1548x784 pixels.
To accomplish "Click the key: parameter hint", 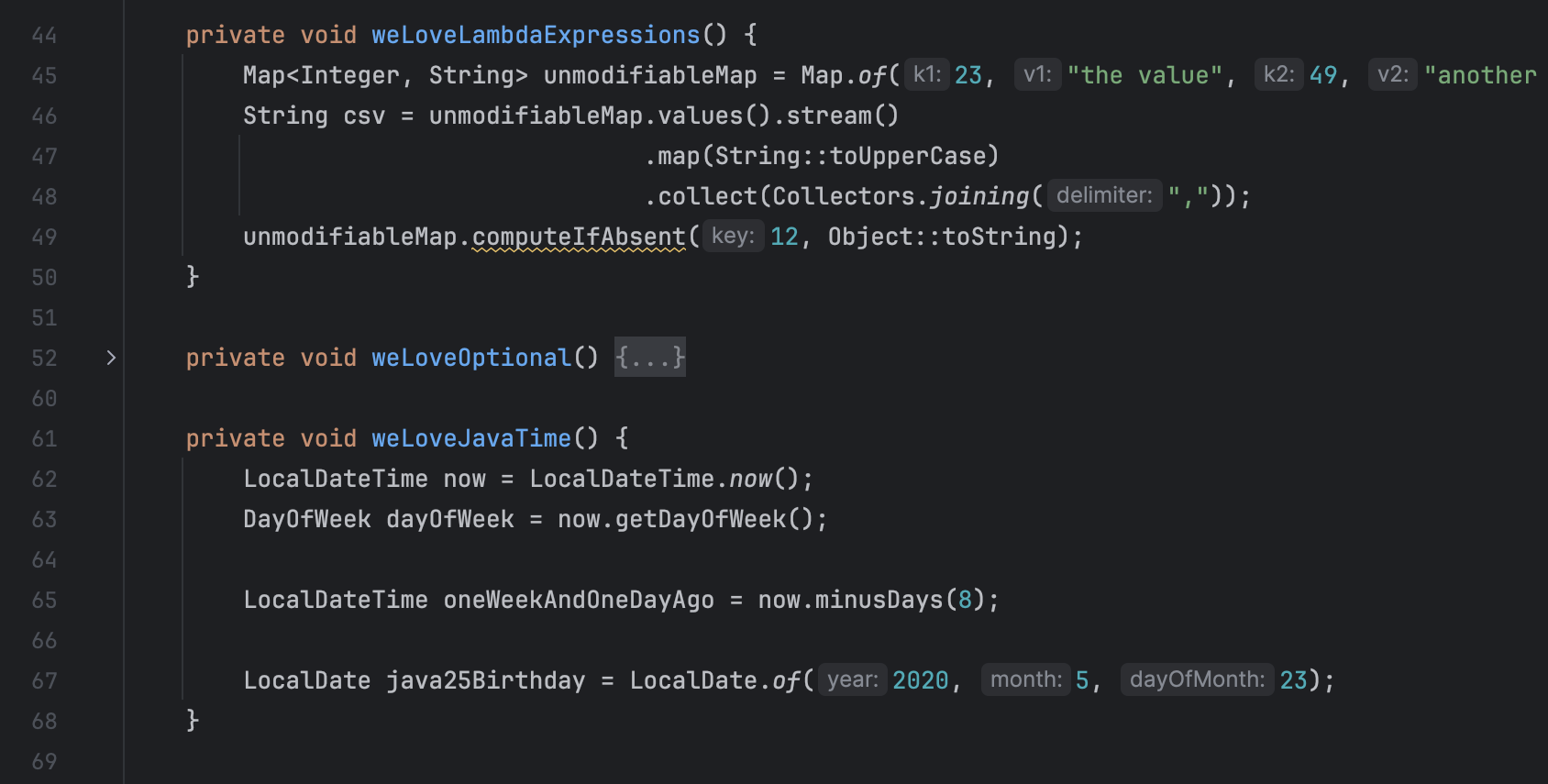I will [733, 236].
